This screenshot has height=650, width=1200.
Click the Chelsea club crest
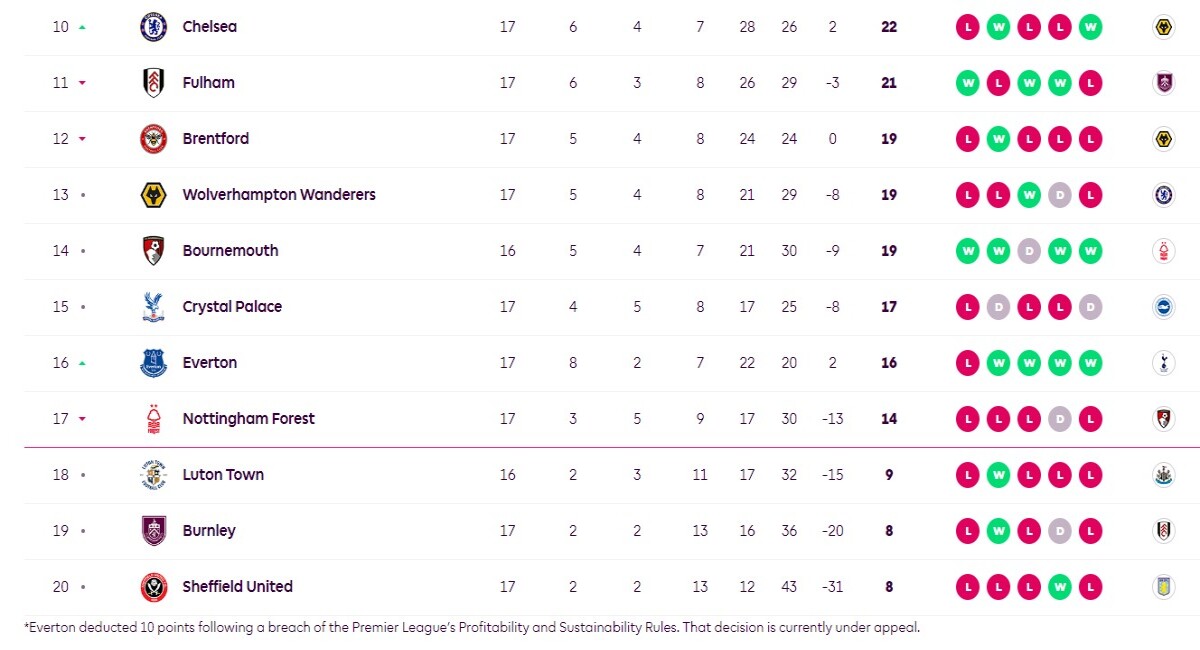click(153, 27)
